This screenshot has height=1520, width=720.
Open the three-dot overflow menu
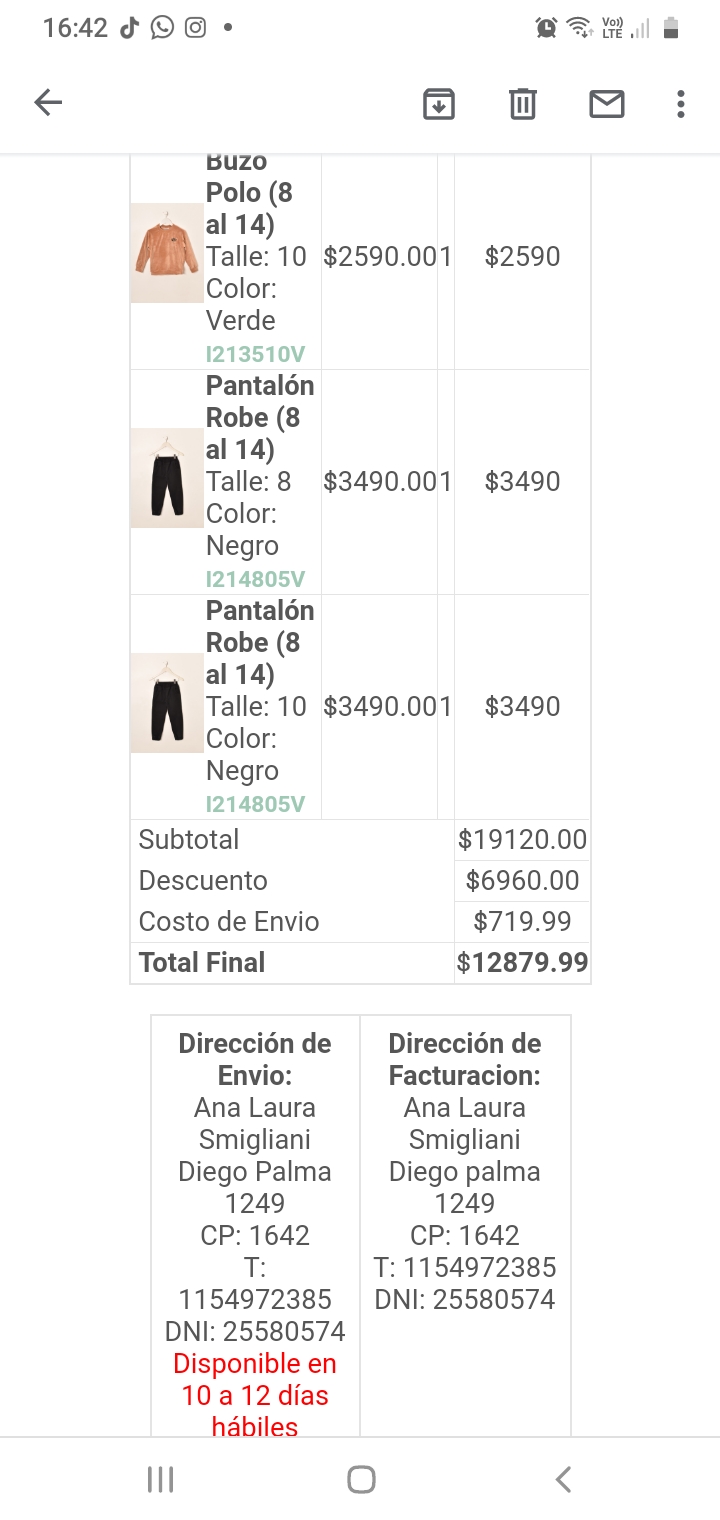click(681, 103)
